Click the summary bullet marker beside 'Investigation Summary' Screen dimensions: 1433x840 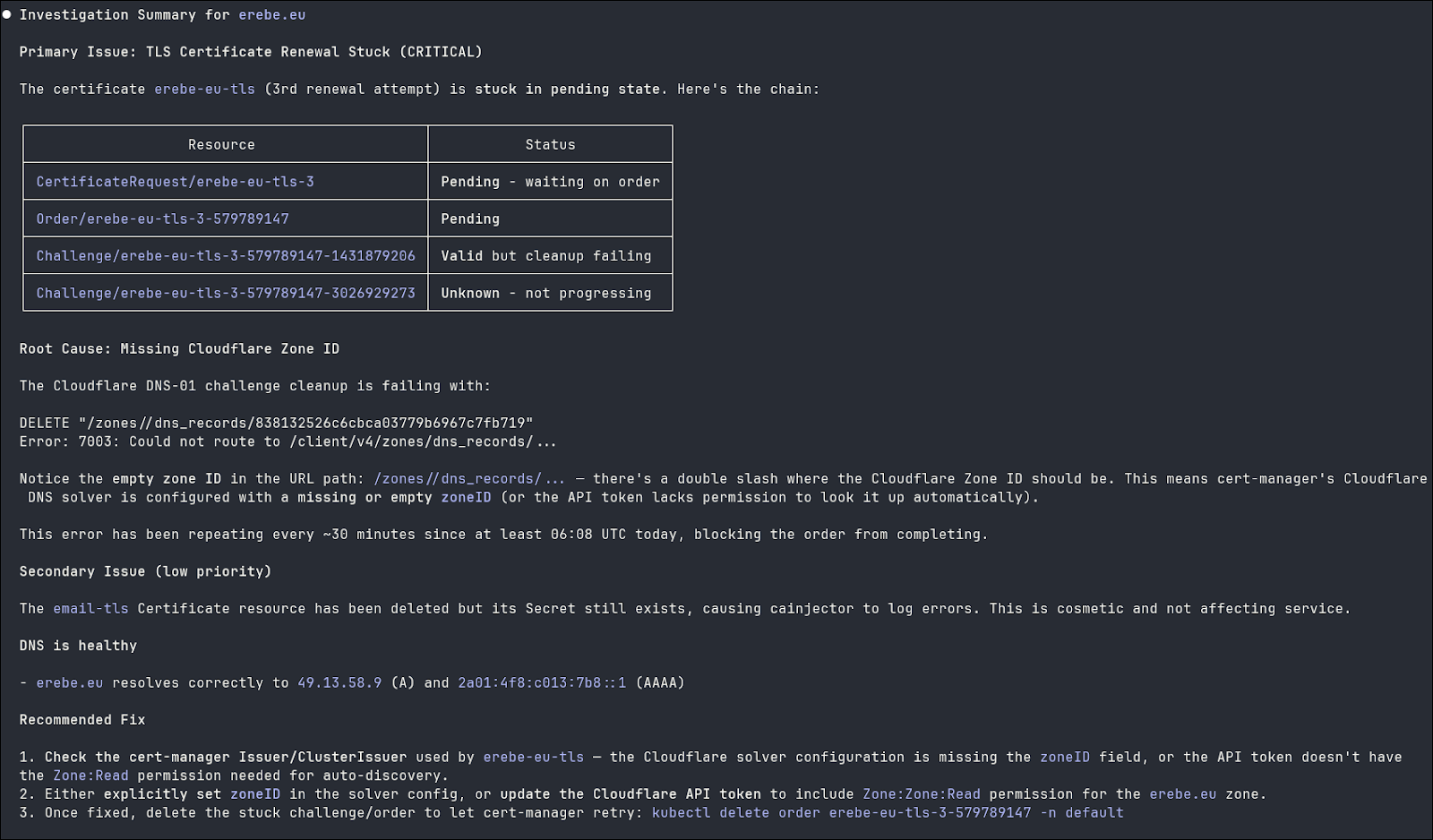pyautogui.click(x=7, y=15)
